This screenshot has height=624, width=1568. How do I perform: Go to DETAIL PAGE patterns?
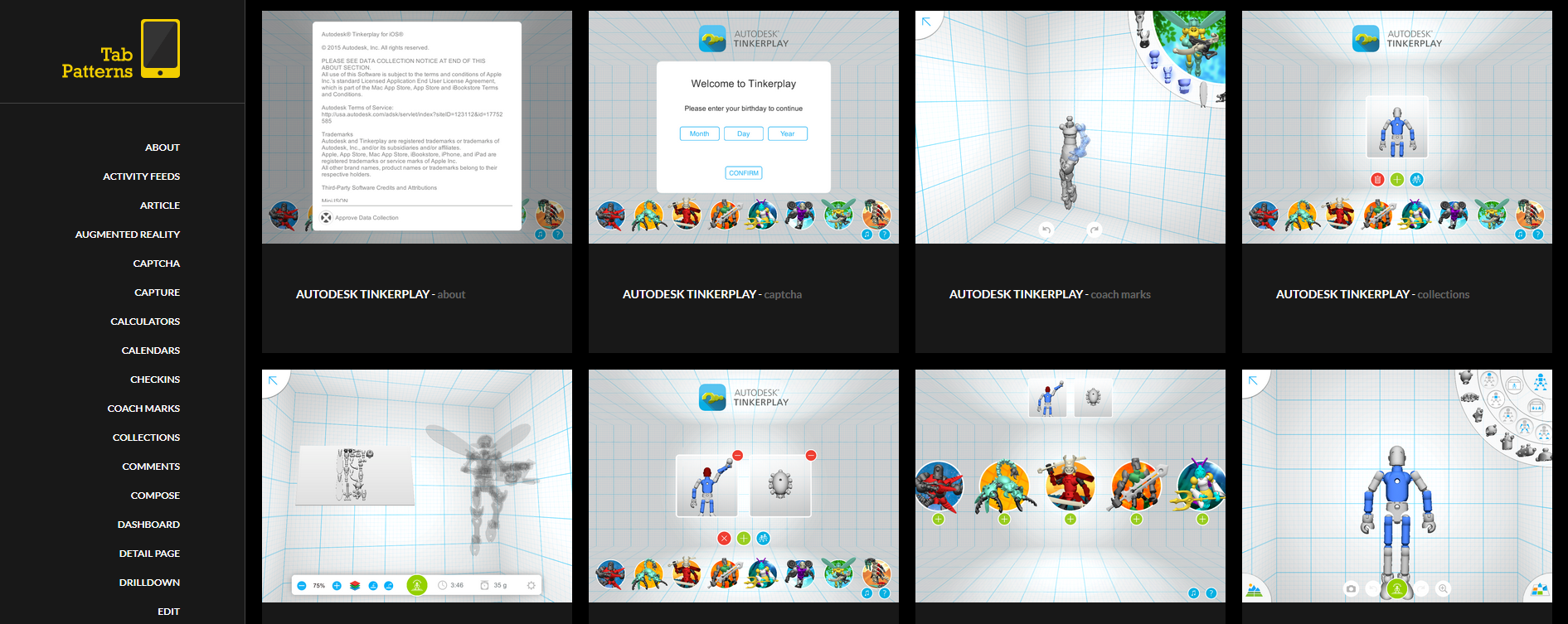coord(149,554)
